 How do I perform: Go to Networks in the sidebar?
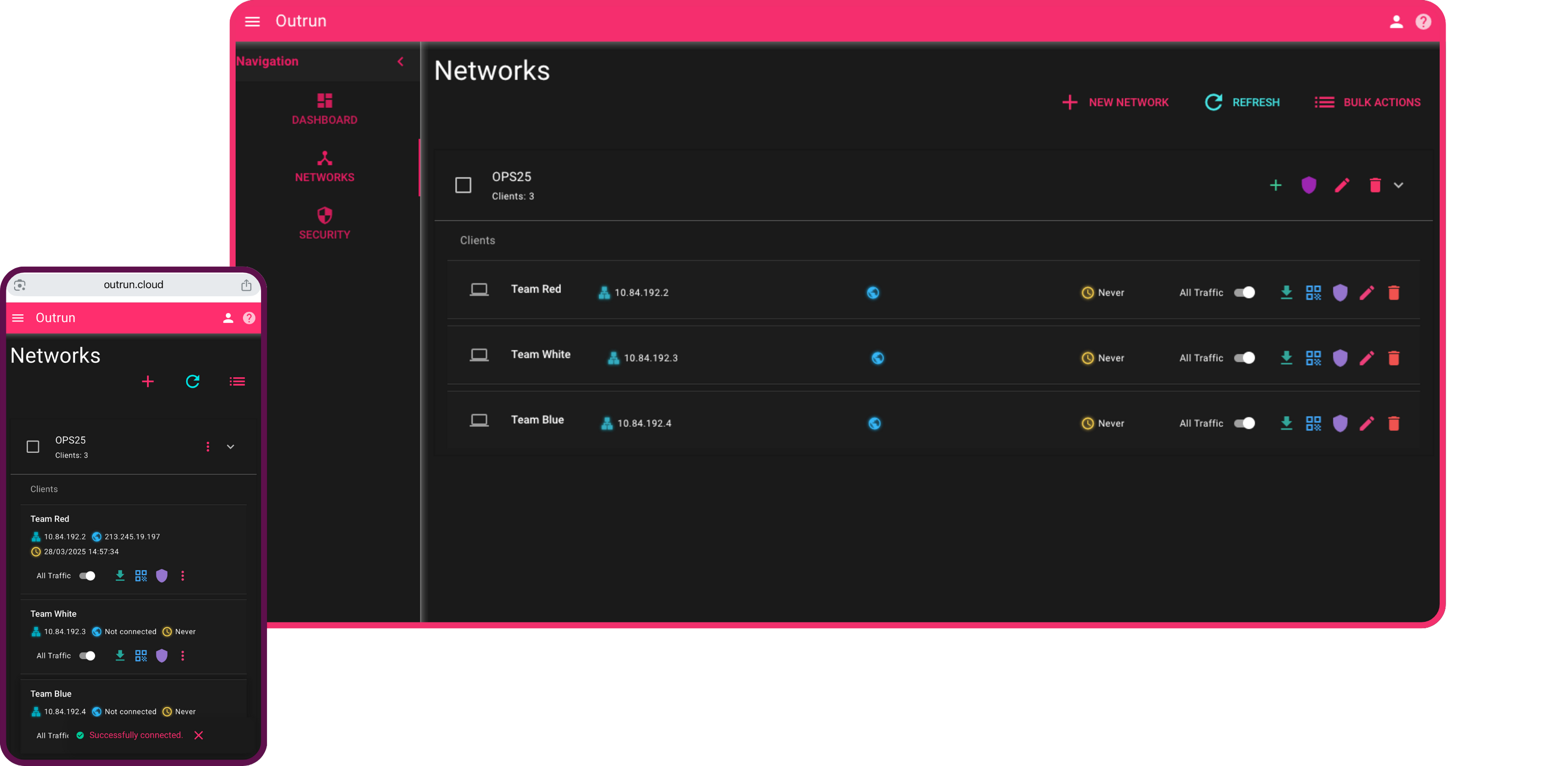point(324,166)
